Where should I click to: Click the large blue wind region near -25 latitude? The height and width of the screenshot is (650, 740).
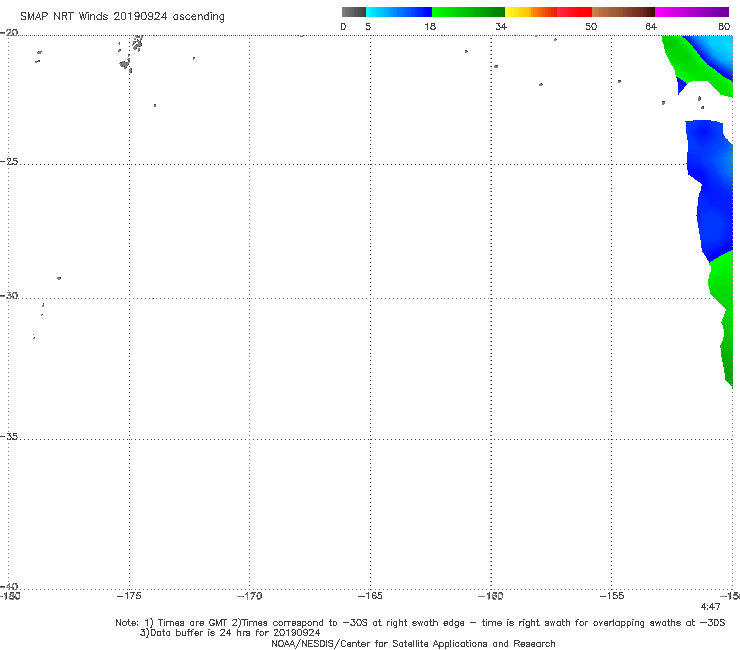click(x=711, y=189)
